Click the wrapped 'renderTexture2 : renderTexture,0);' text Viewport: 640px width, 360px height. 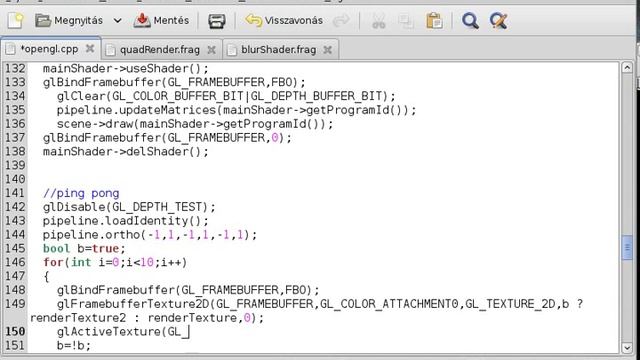click(147, 318)
